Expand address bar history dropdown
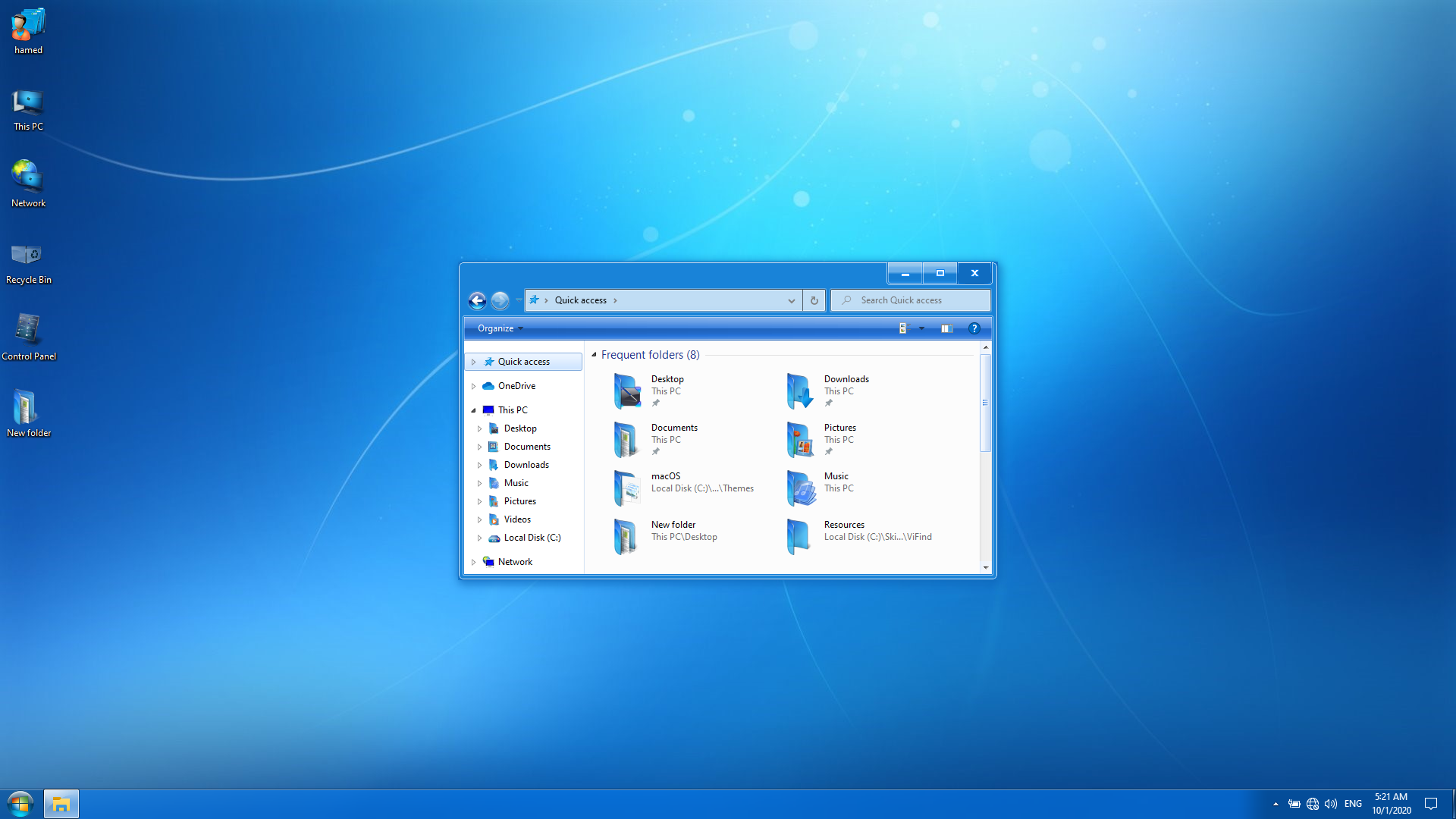The image size is (1456, 819). point(791,300)
